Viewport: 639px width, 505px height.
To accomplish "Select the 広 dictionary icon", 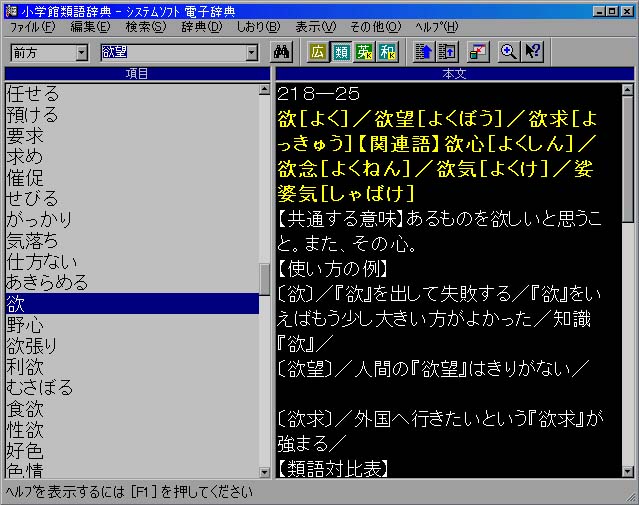I will point(318,52).
